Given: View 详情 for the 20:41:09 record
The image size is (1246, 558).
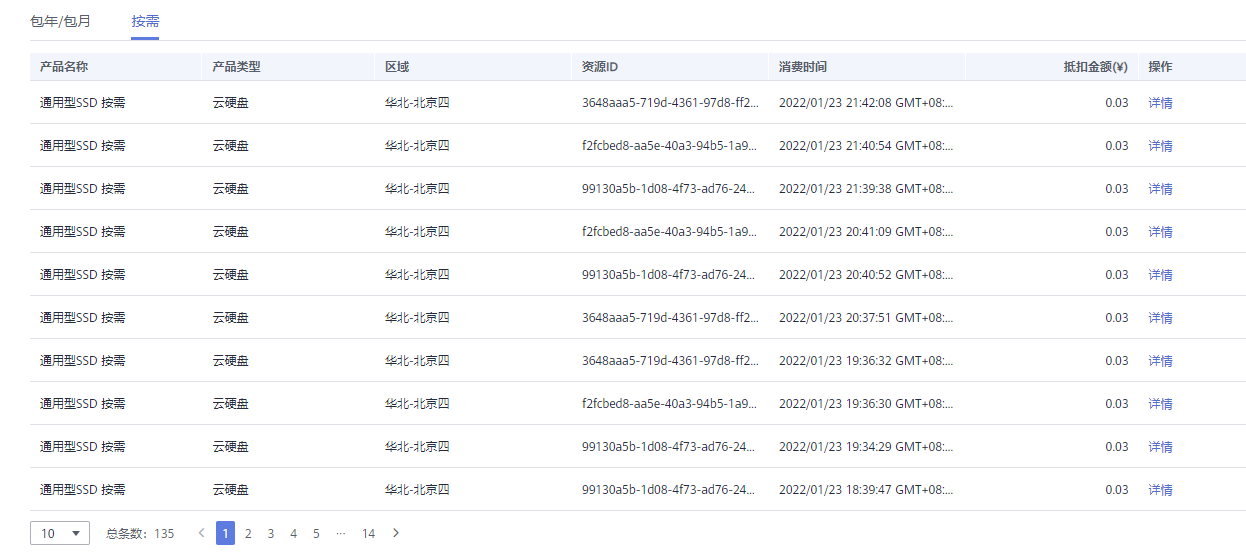Looking at the screenshot, I should [x=1160, y=232].
